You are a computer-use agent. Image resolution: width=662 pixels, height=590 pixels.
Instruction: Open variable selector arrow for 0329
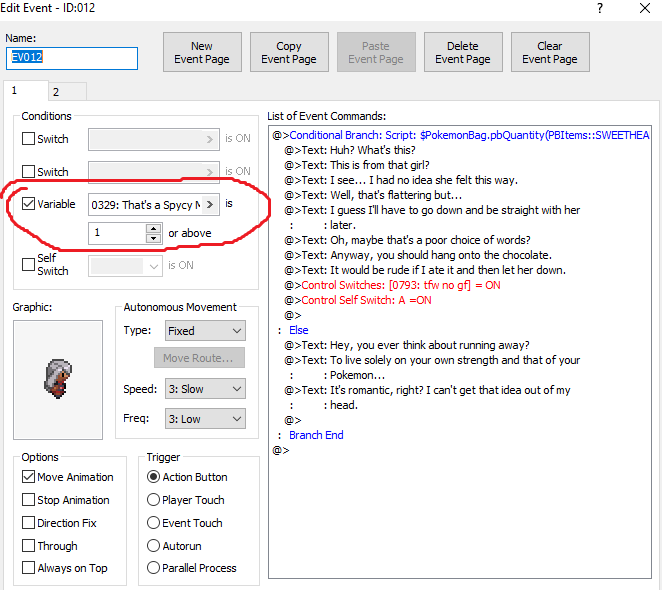tap(211, 205)
